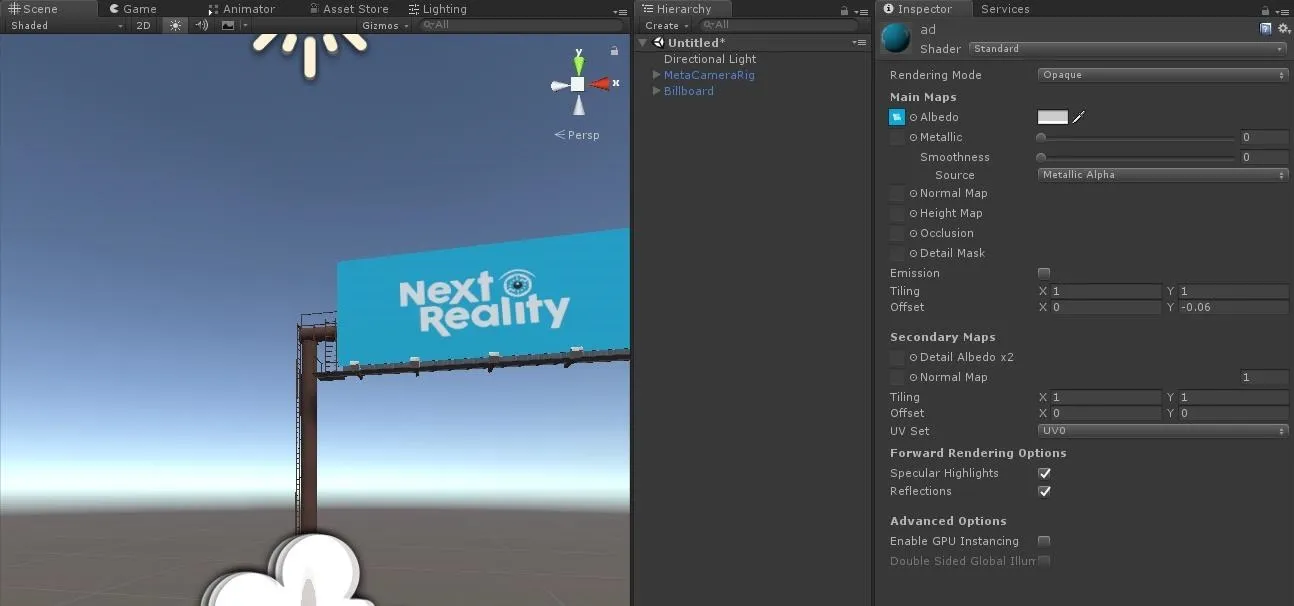Click the Occlusion texture picker circle
Image resolution: width=1294 pixels, height=606 pixels.
pyautogui.click(x=913, y=233)
